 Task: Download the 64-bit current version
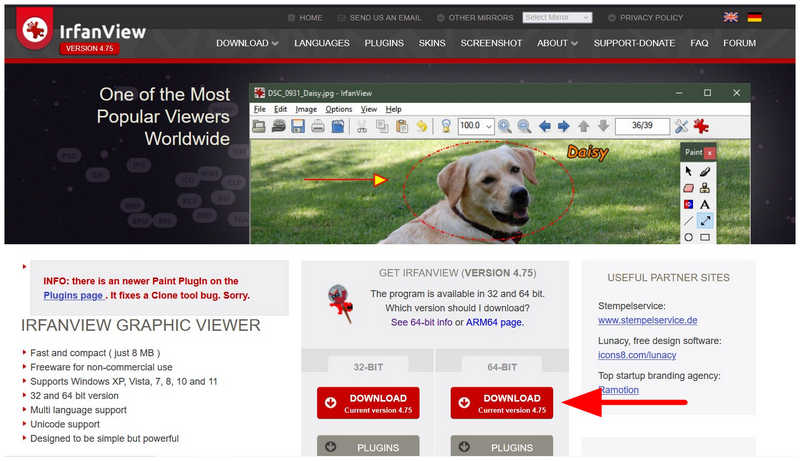pos(502,403)
